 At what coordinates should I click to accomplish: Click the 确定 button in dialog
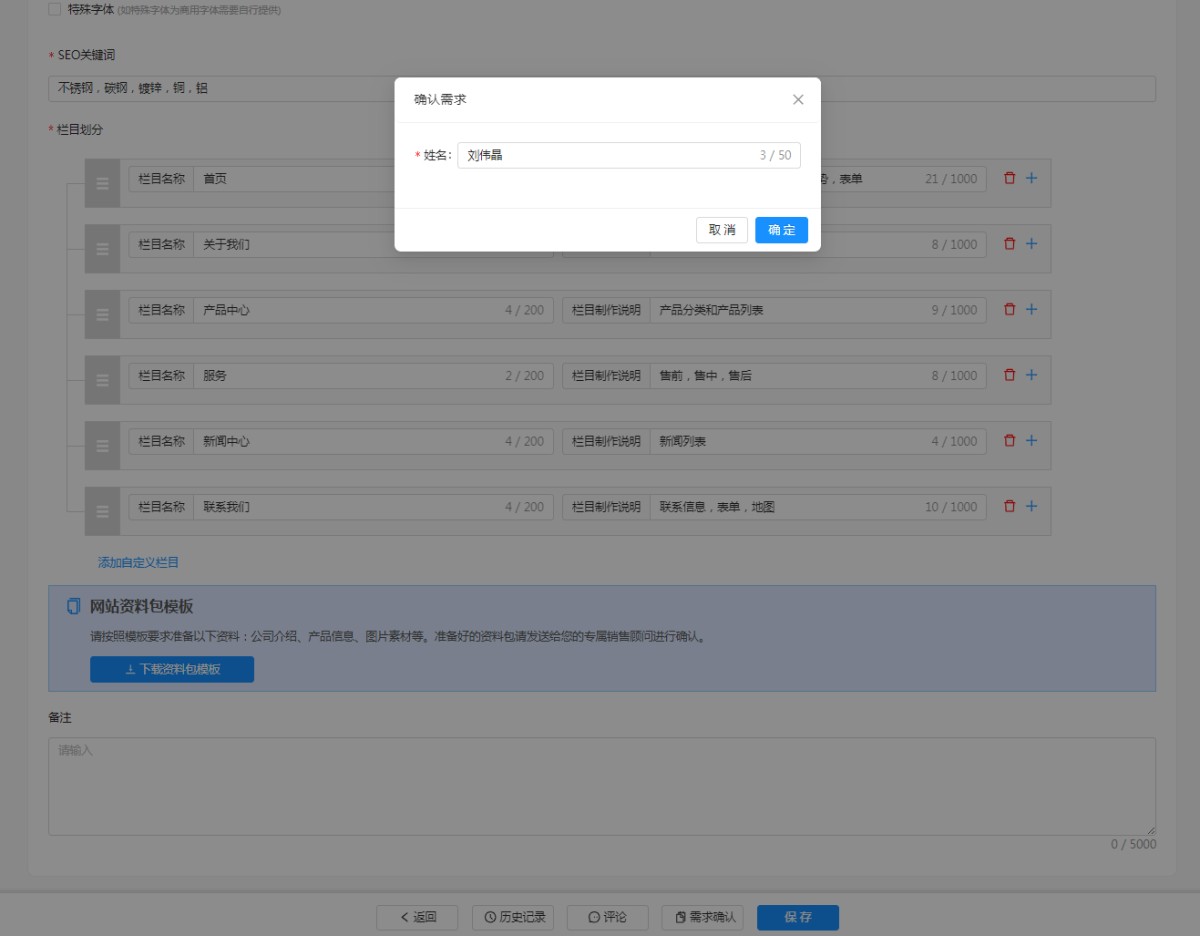coord(781,230)
